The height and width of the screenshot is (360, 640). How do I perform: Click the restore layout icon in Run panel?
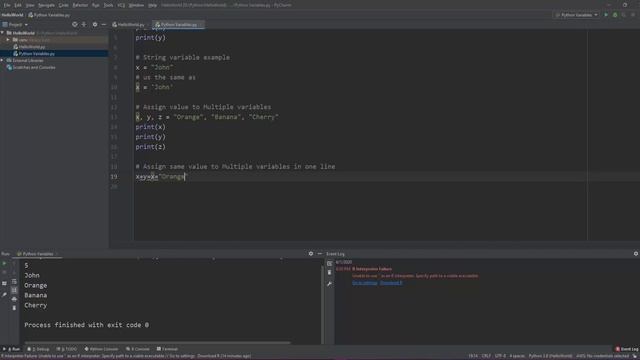(4, 283)
